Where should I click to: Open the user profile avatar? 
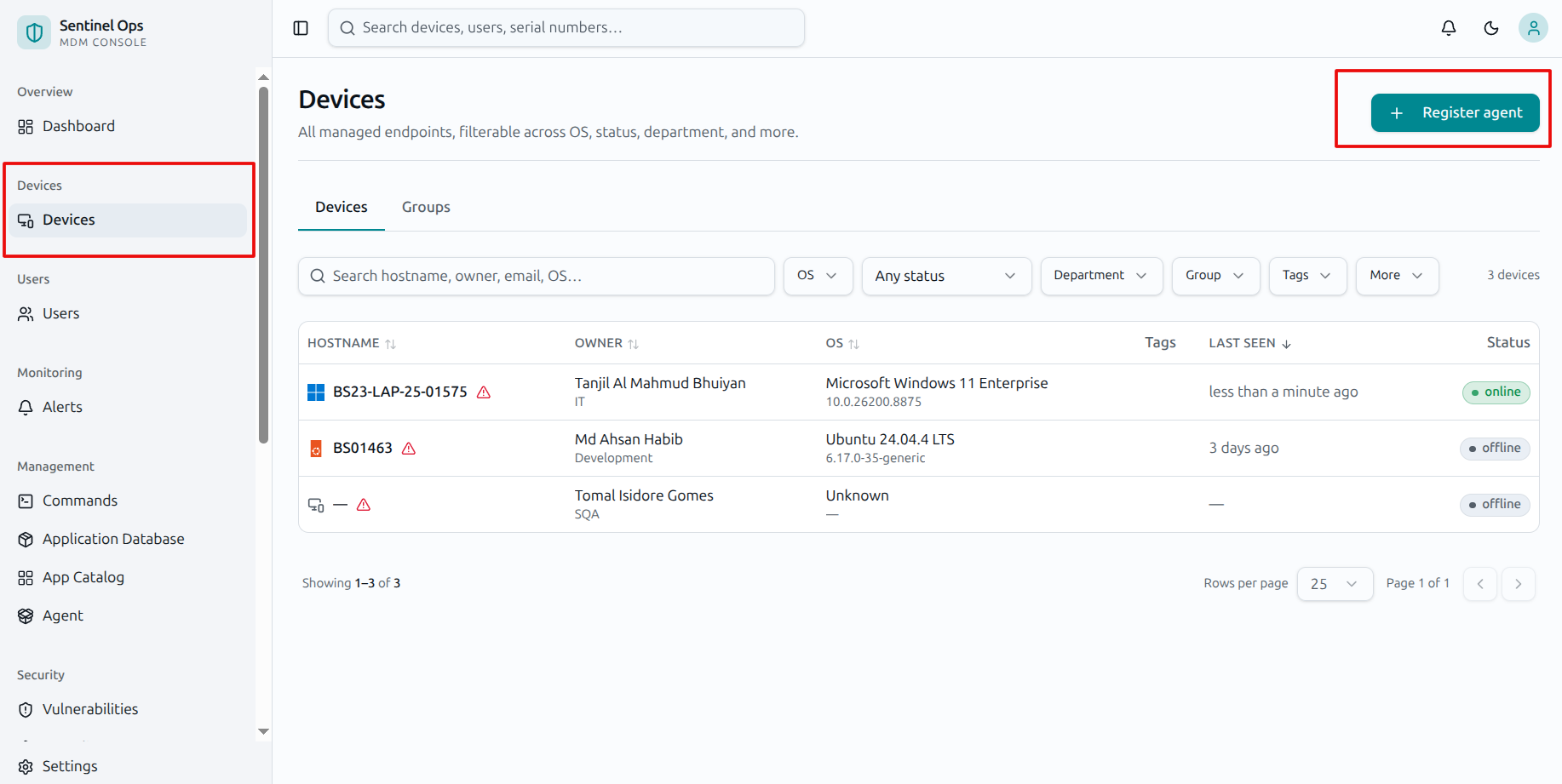pyautogui.click(x=1533, y=28)
